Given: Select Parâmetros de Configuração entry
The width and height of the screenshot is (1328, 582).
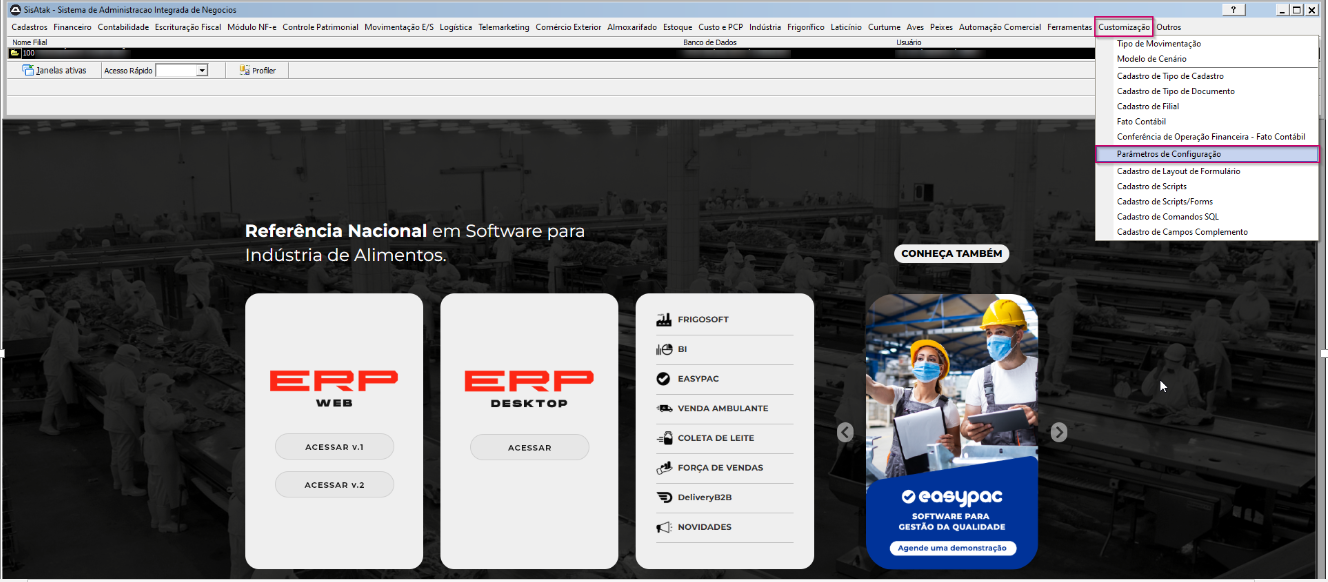Looking at the screenshot, I should point(1207,154).
